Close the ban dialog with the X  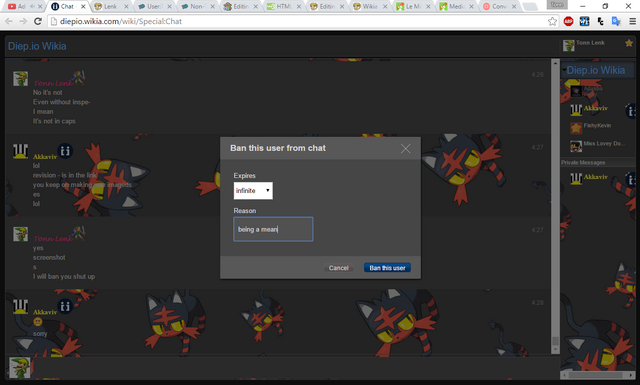tap(405, 149)
